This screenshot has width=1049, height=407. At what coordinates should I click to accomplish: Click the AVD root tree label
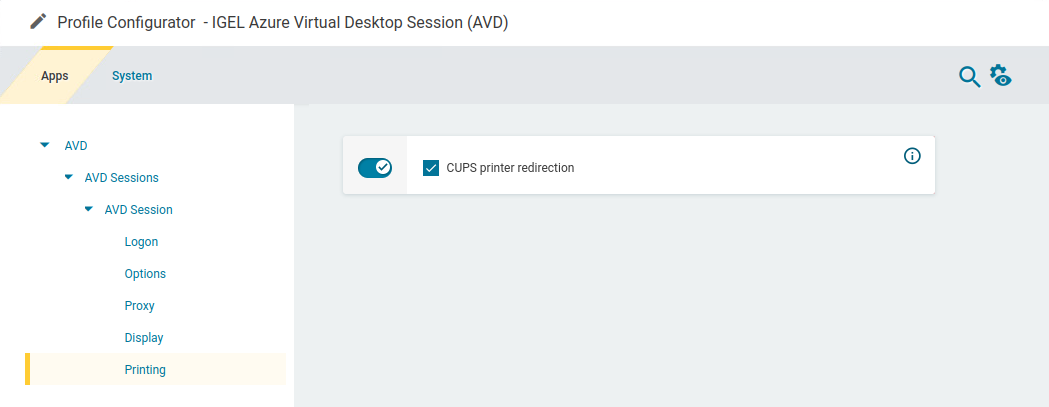(77, 146)
